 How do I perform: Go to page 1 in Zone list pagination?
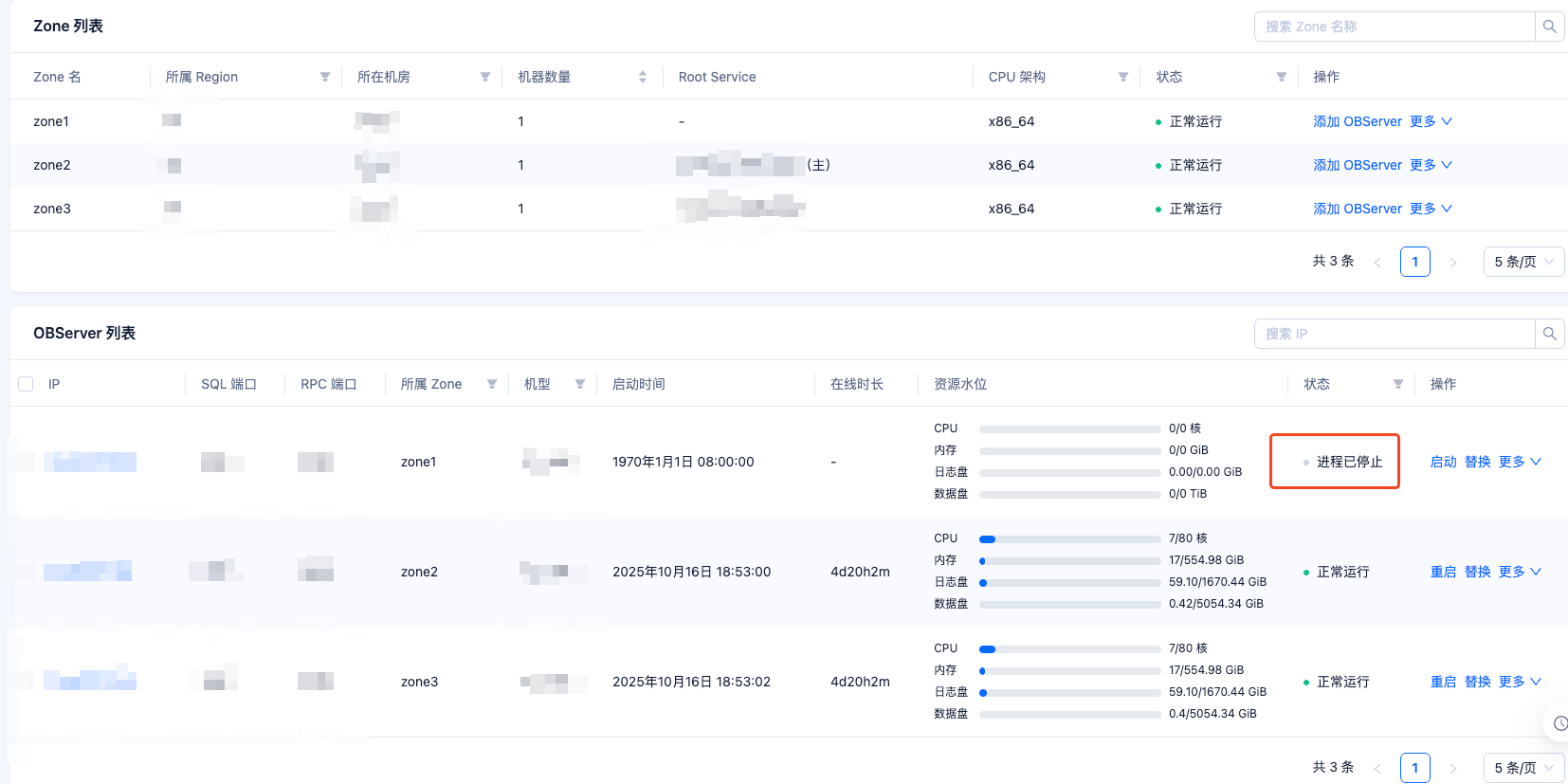(1414, 262)
